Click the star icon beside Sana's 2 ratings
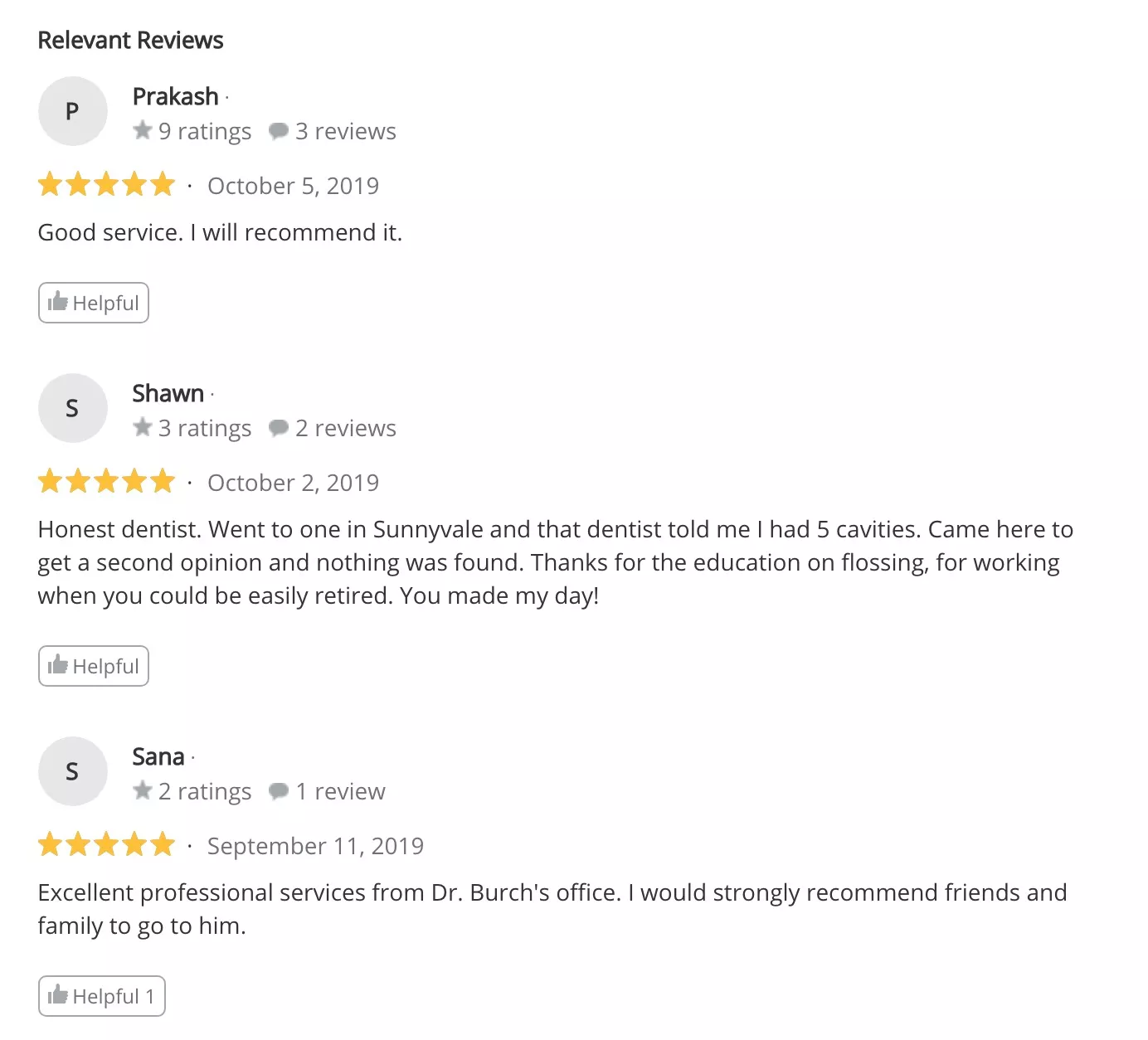This screenshot has width=1148, height=1040. coord(143,790)
